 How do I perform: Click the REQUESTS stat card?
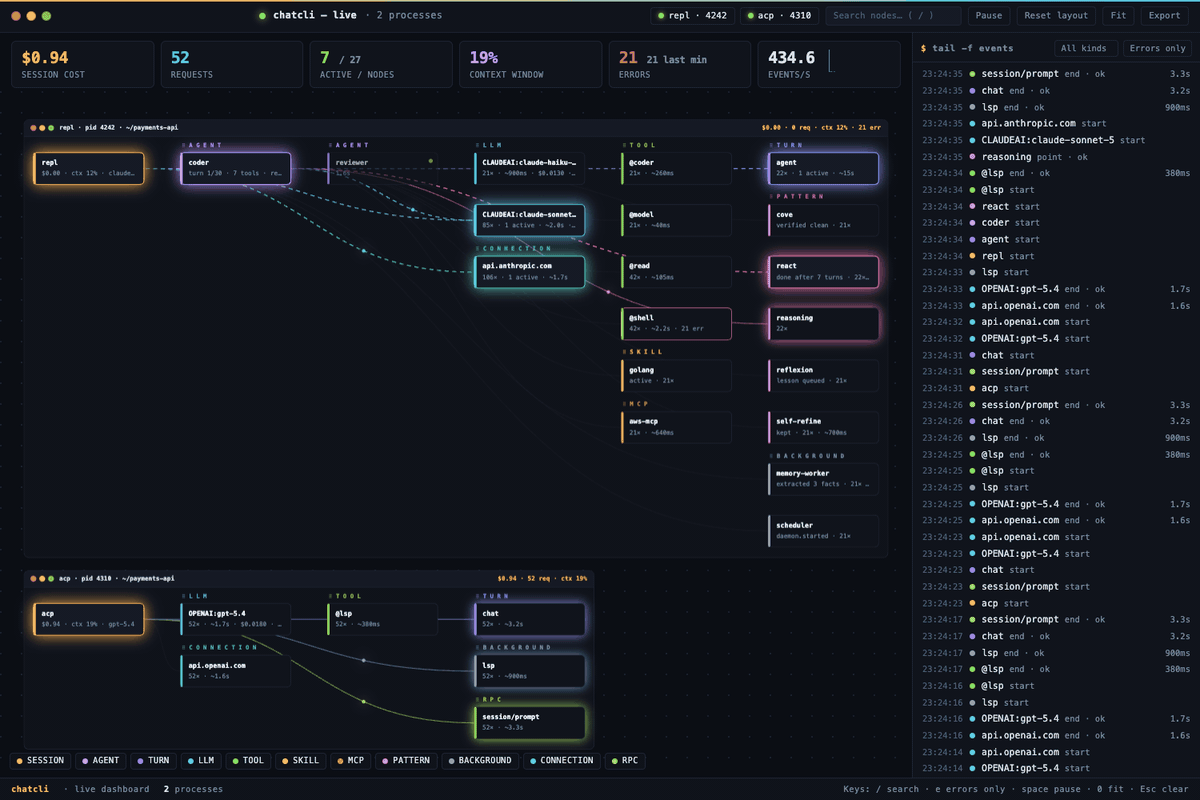click(x=232, y=64)
